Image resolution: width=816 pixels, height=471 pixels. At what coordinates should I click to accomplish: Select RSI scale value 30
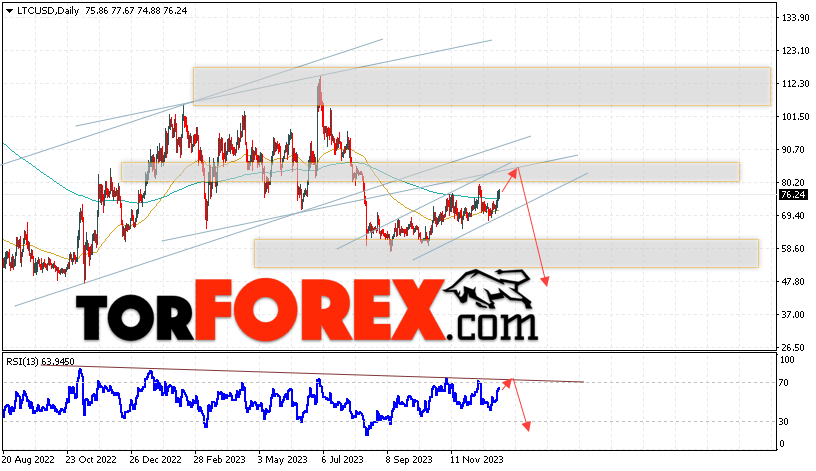(784, 422)
